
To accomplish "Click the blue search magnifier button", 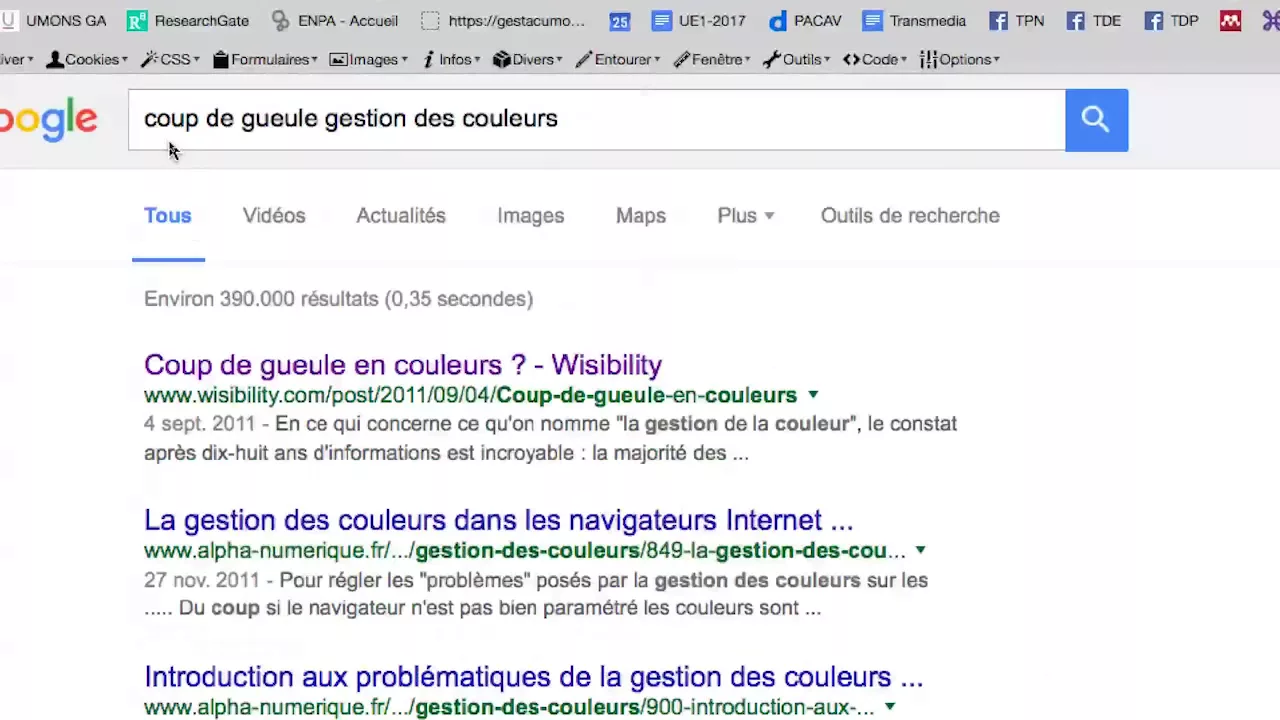I will tap(1096, 120).
